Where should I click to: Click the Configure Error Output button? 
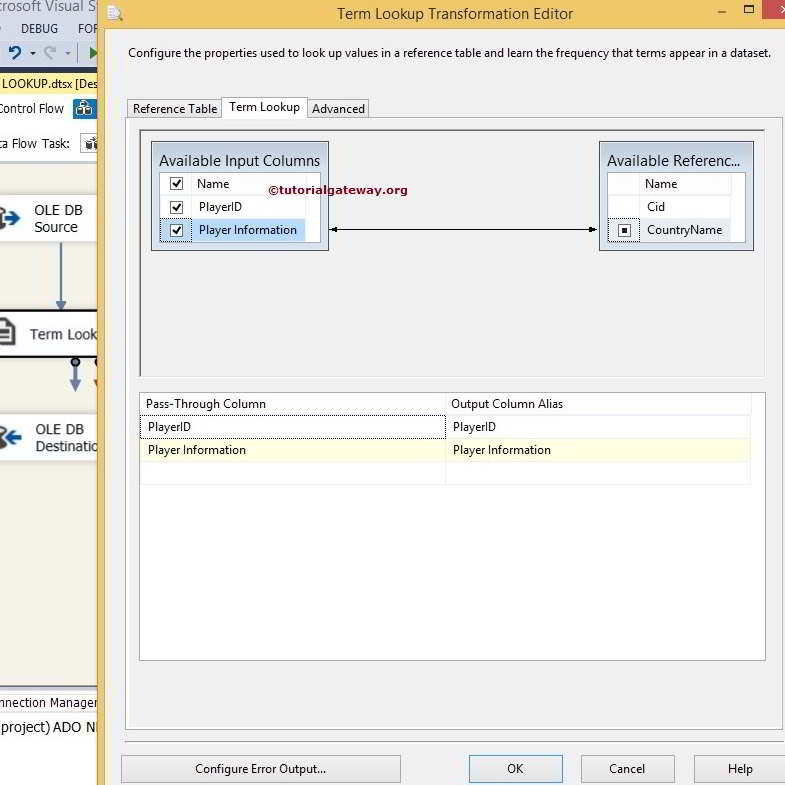pyautogui.click(x=260, y=768)
